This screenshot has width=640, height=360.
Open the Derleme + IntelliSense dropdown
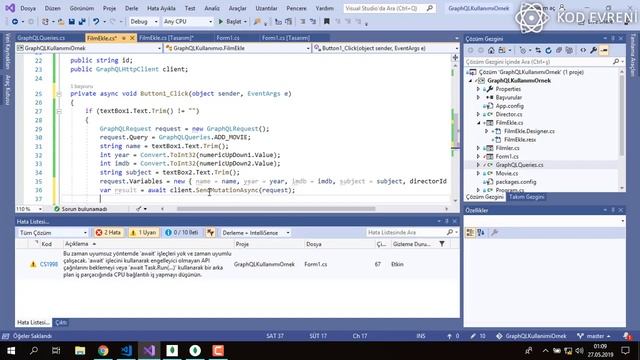(256, 233)
